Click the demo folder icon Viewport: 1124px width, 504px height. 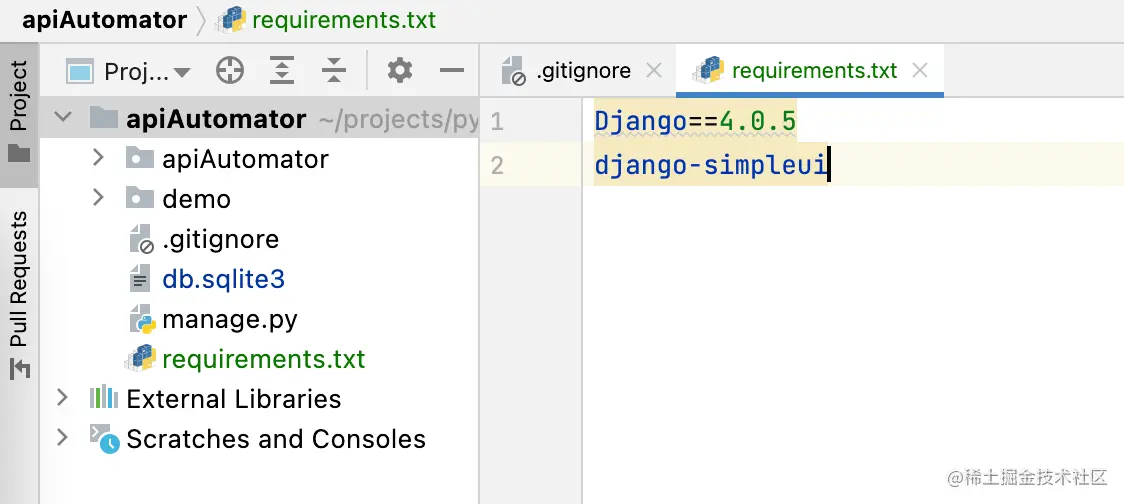point(140,198)
